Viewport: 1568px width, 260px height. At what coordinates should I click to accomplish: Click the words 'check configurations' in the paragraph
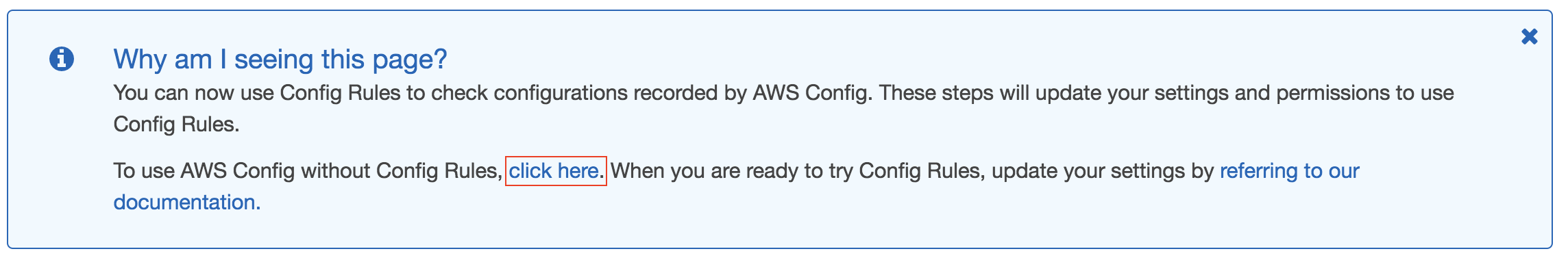click(x=529, y=92)
